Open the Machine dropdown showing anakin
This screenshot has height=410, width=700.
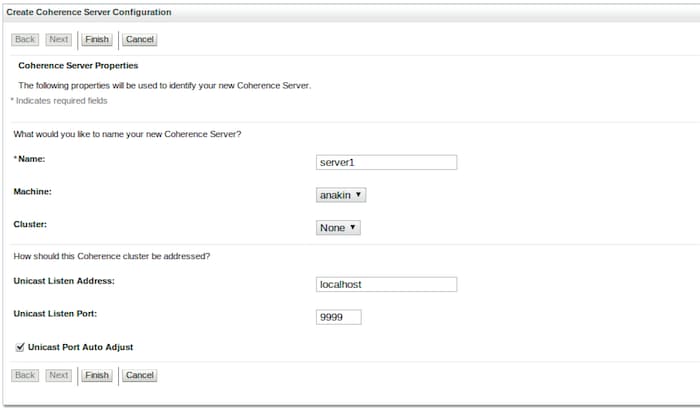(x=341, y=195)
